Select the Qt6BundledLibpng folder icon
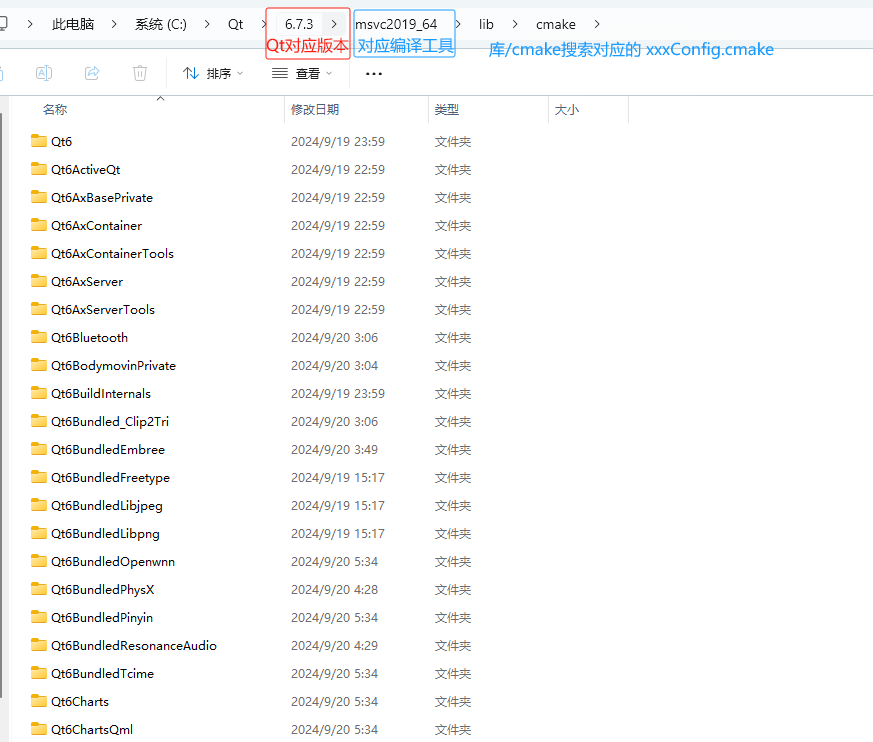Image resolution: width=873 pixels, height=742 pixels. click(39, 533)
